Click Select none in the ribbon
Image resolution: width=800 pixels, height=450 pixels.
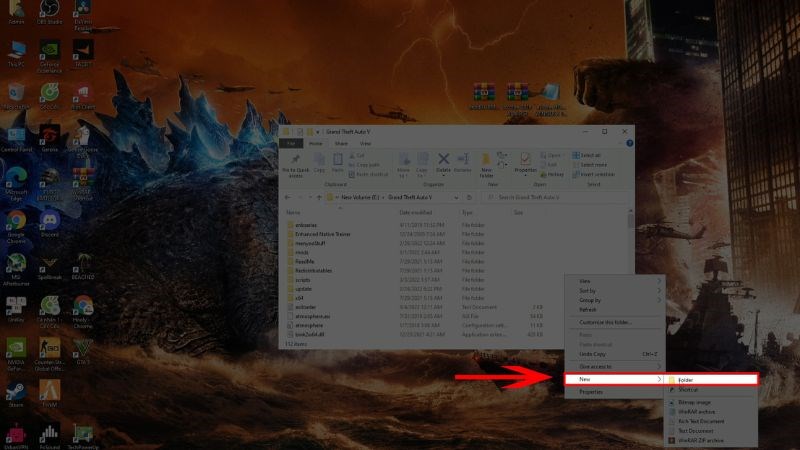pos(590,165)
